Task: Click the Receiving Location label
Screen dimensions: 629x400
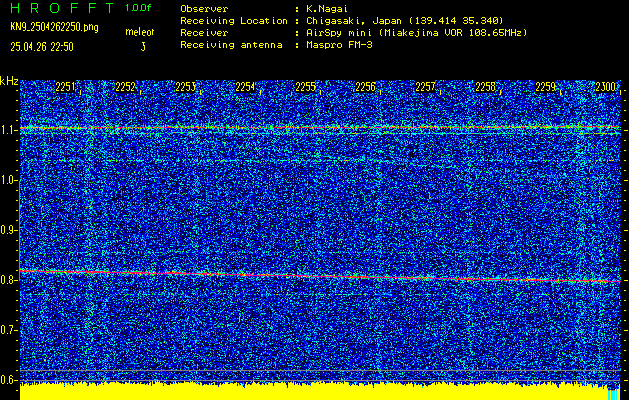Action: [234, 21]
